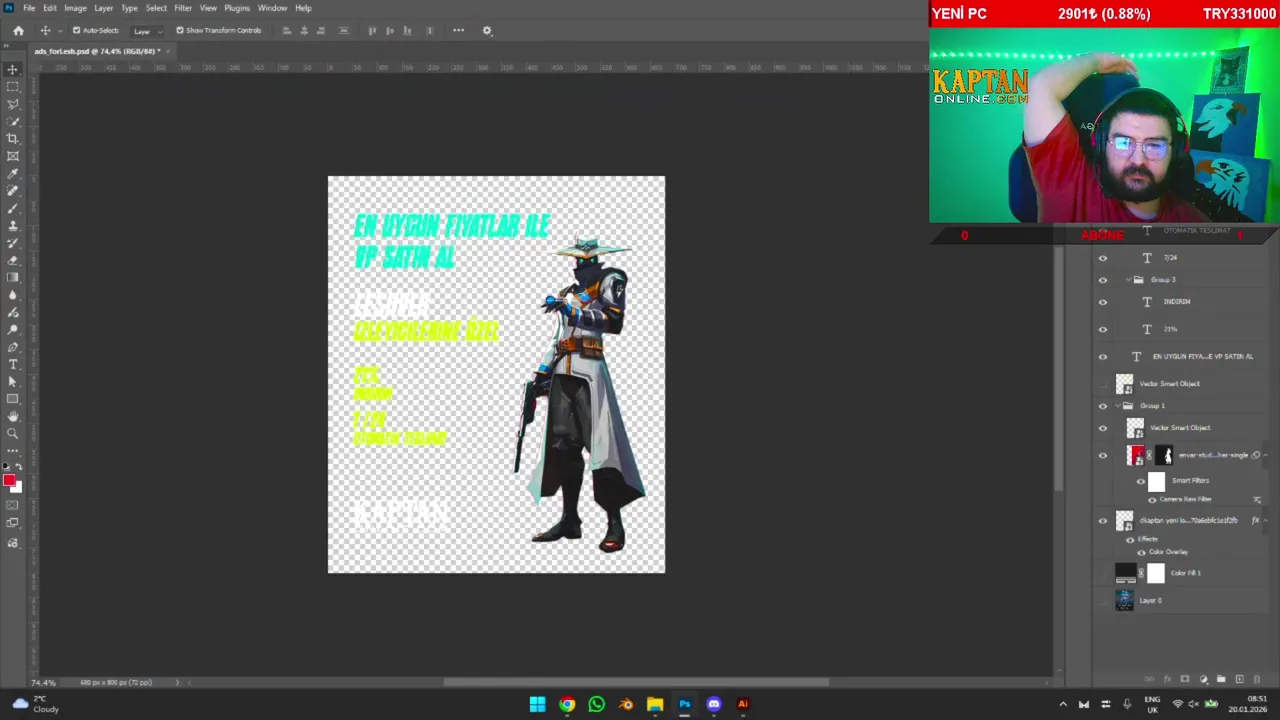
Task: Select the Rectangle shape tool
Action: 13,399
